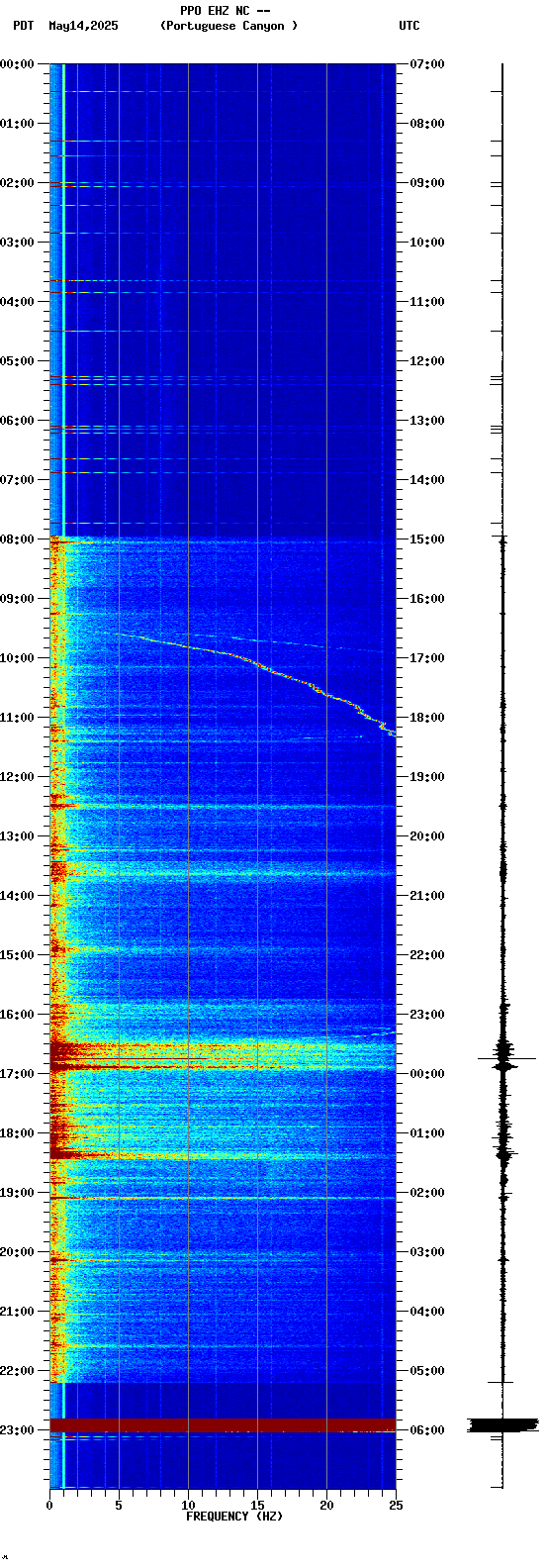Click the 20:00 UTC time tick label
The width and height of the screenshot is (546, 1568).
click(426, 836)
